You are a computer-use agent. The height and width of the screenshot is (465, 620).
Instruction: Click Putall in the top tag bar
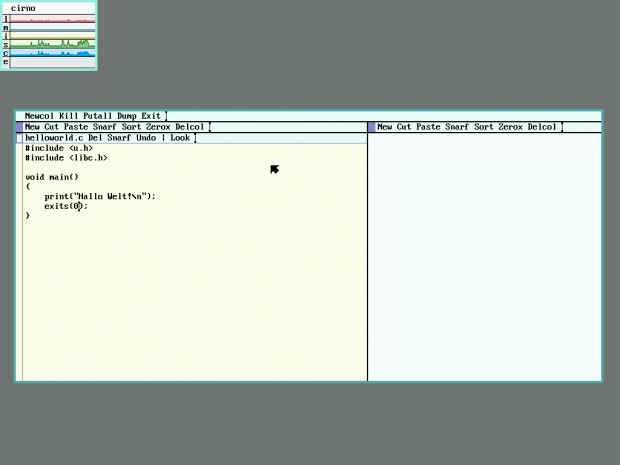coord(98,116)
